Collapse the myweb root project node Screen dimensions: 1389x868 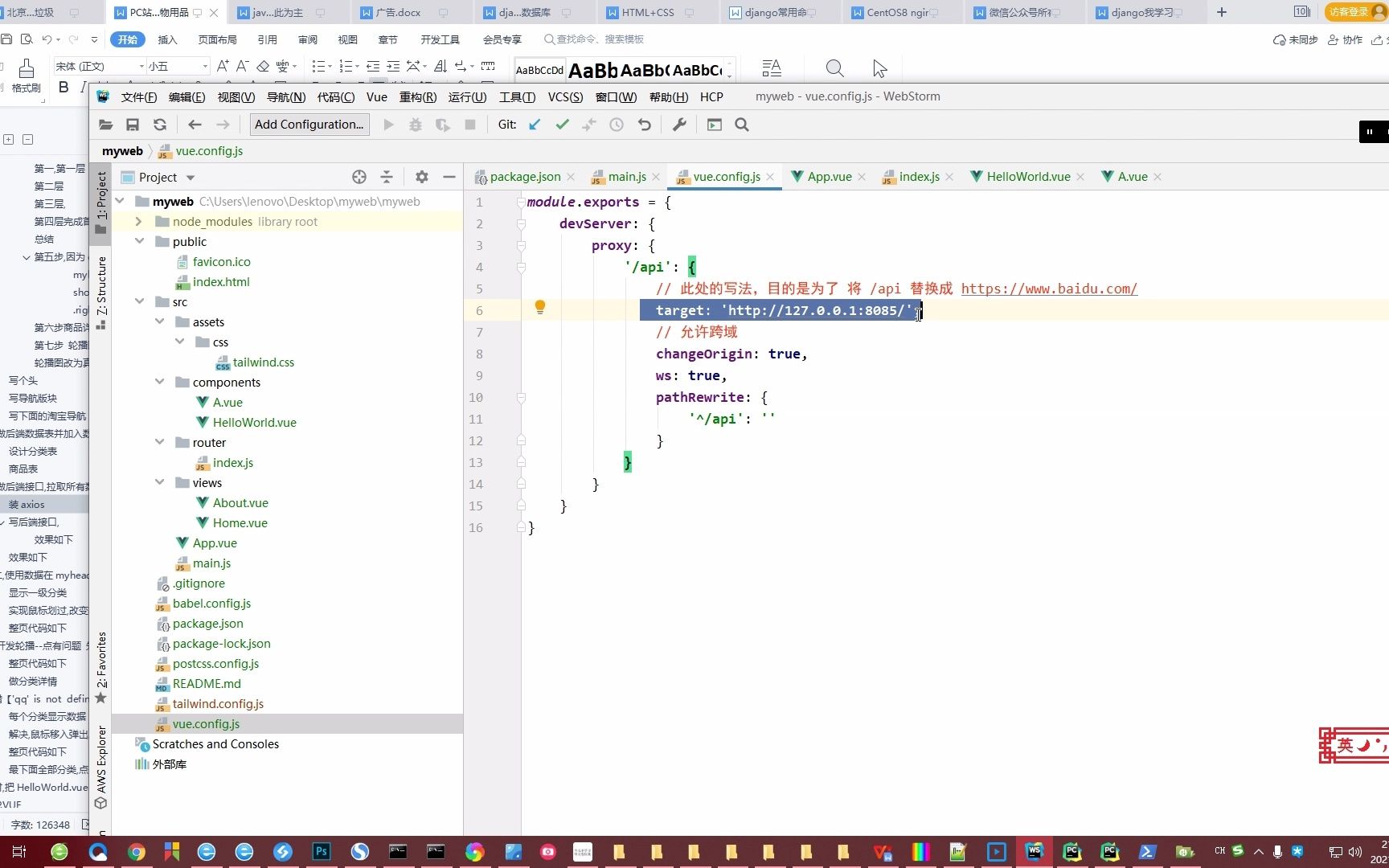pos(120,201)
